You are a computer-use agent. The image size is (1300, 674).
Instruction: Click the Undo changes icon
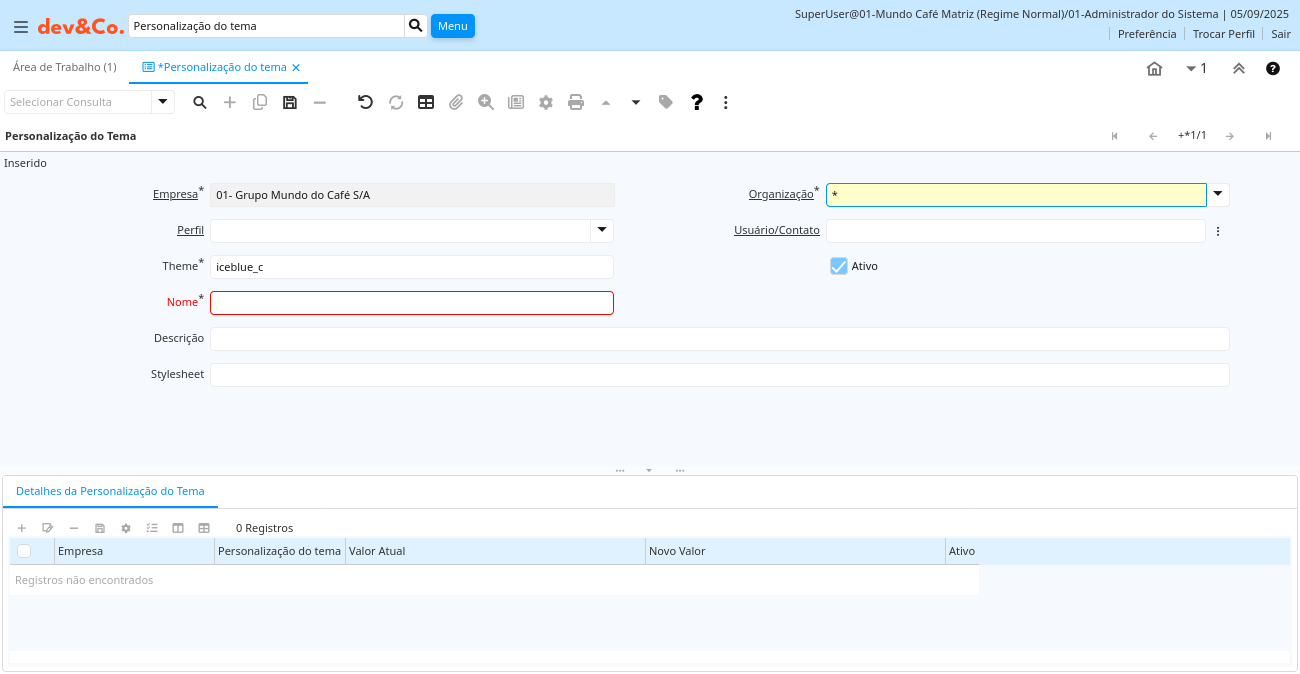point(365,102)
